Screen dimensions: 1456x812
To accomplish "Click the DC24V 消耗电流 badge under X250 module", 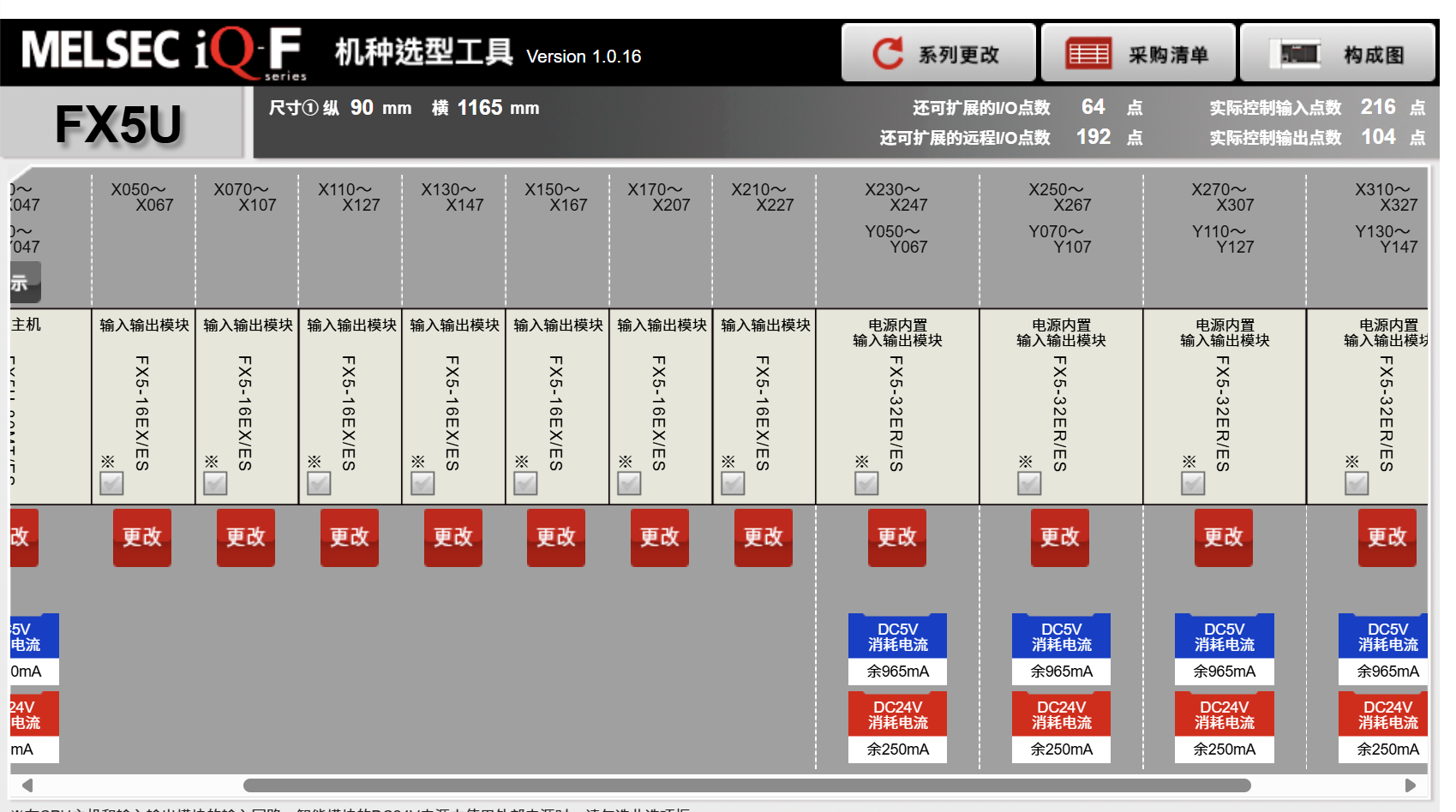I will click(x=1061, y=714).
